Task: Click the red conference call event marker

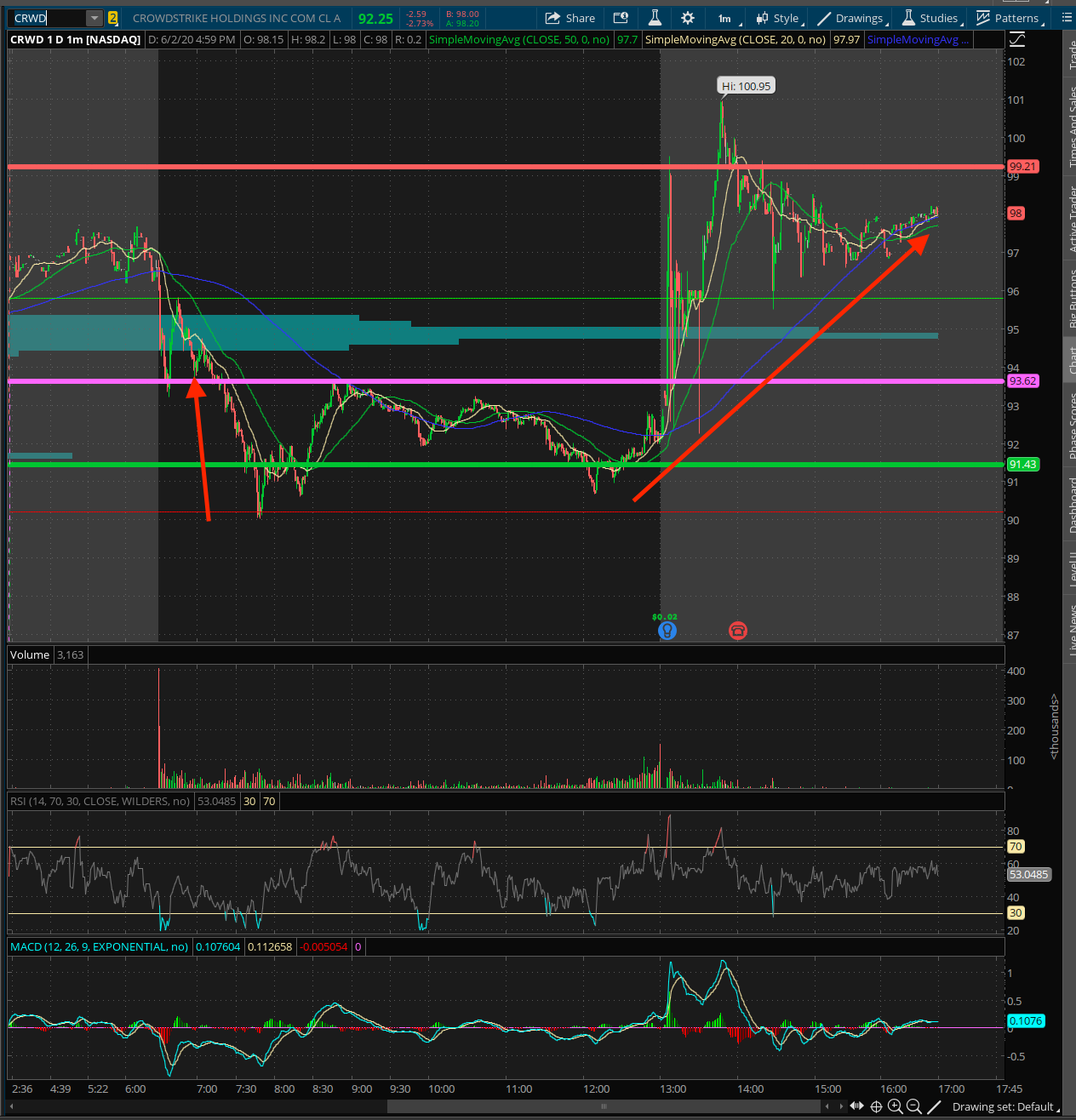Action: (x=738, y=631)
